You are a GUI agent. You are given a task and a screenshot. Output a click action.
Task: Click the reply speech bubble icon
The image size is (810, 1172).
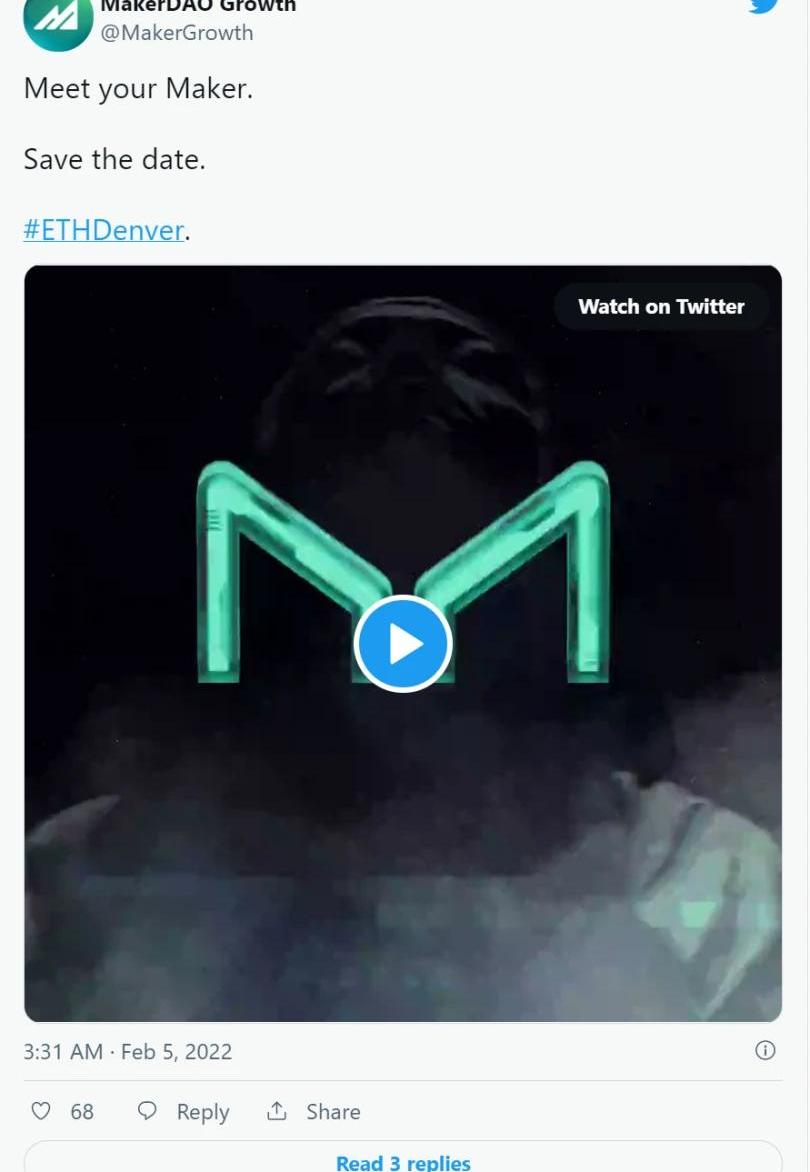(x=147, y=1111)
